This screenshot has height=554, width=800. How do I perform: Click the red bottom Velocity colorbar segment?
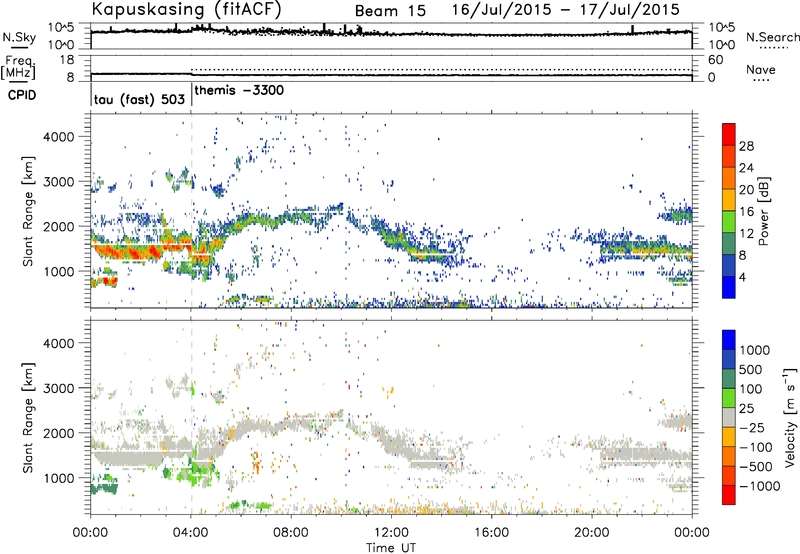[x=729, y=495]
